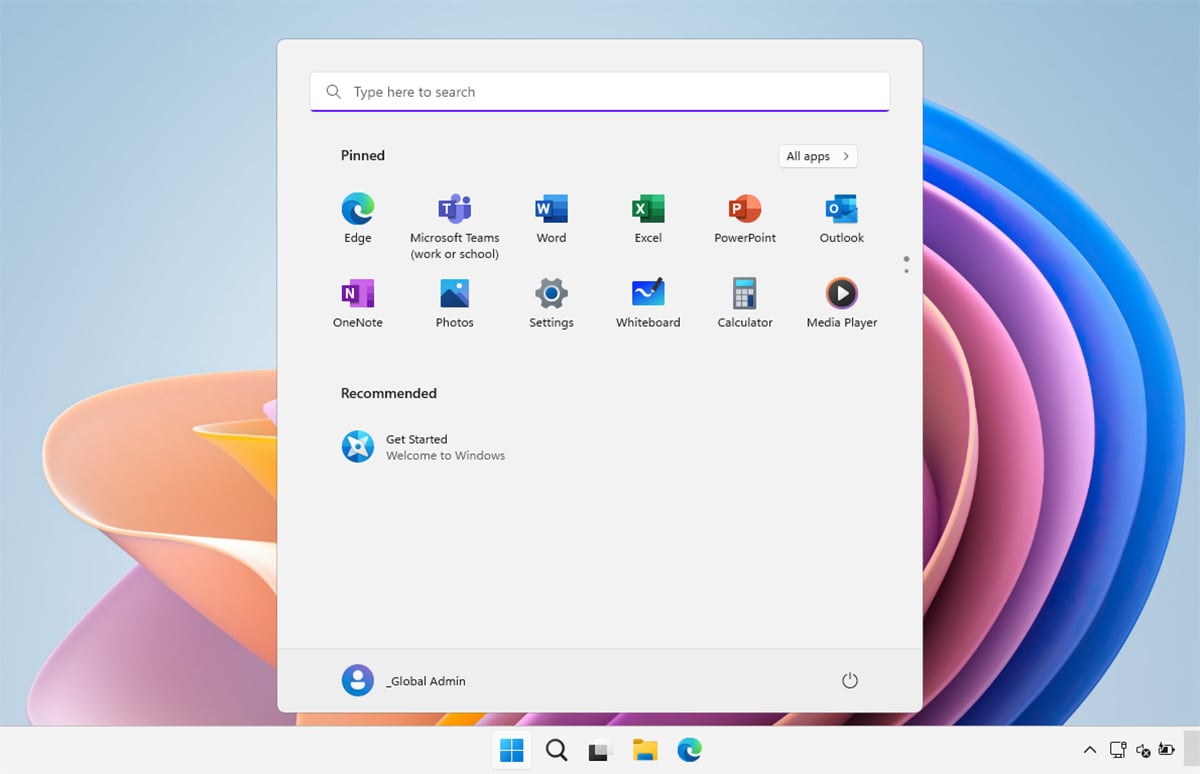Image resolution: width=1200 pixels, height=774 pixels.
Task: Launch Microsoft Teams (work or school)
Action: pyautogui.click(x=454, y=226)
